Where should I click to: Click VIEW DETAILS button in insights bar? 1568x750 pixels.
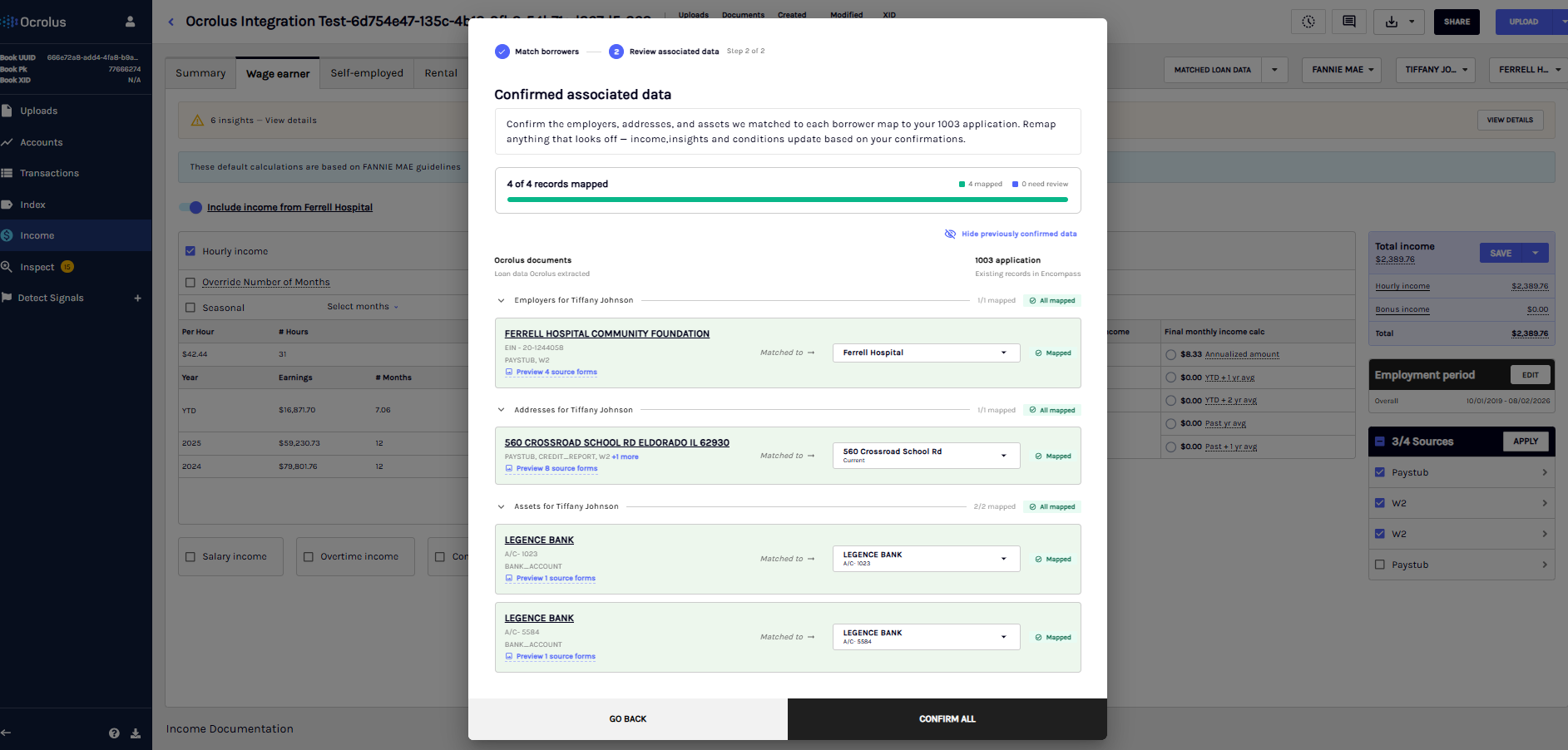coord(1510,120)
